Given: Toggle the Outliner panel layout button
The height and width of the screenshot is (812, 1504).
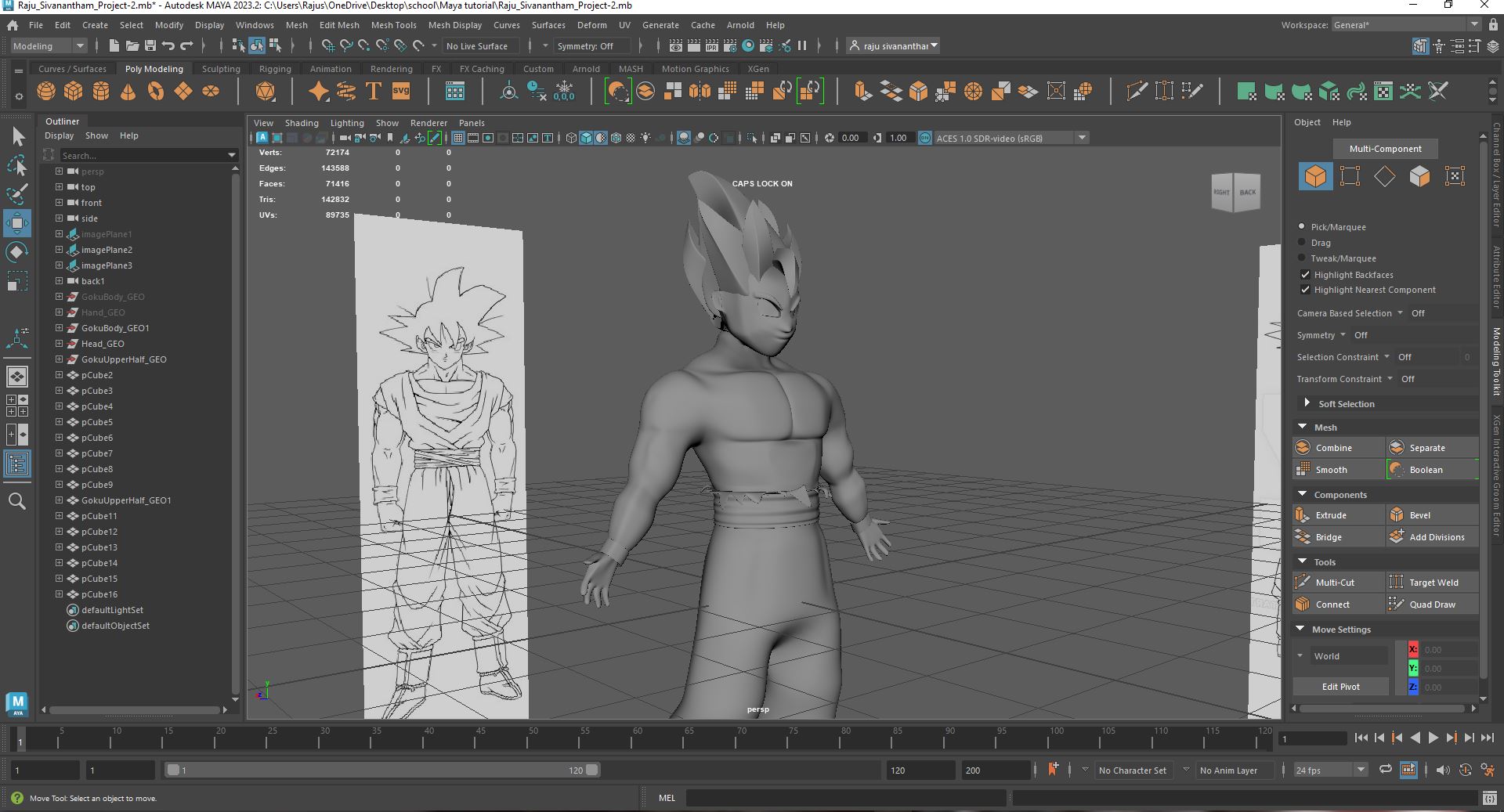Looking at the screenshot, I should coord(17,464).
